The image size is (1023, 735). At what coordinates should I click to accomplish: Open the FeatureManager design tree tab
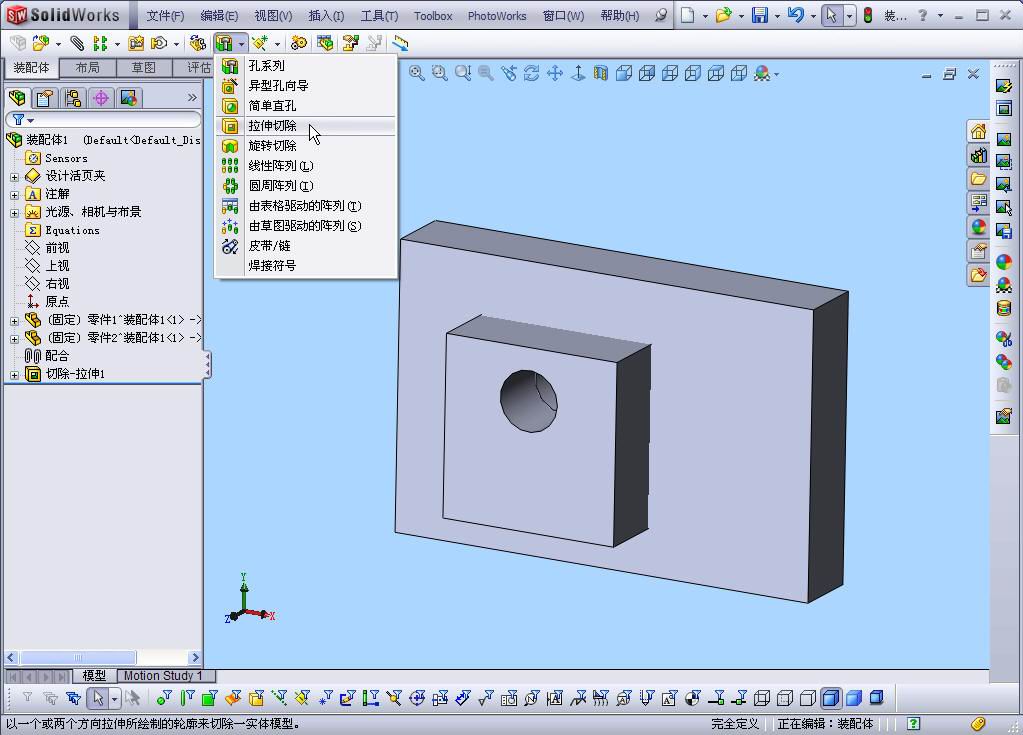click(18, 98)
